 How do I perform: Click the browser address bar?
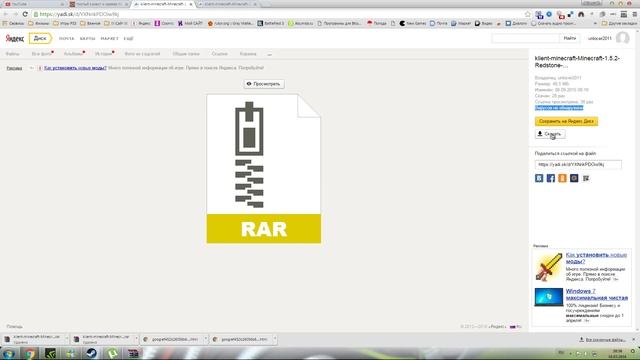pyautogui.click(x=278, y=14)
